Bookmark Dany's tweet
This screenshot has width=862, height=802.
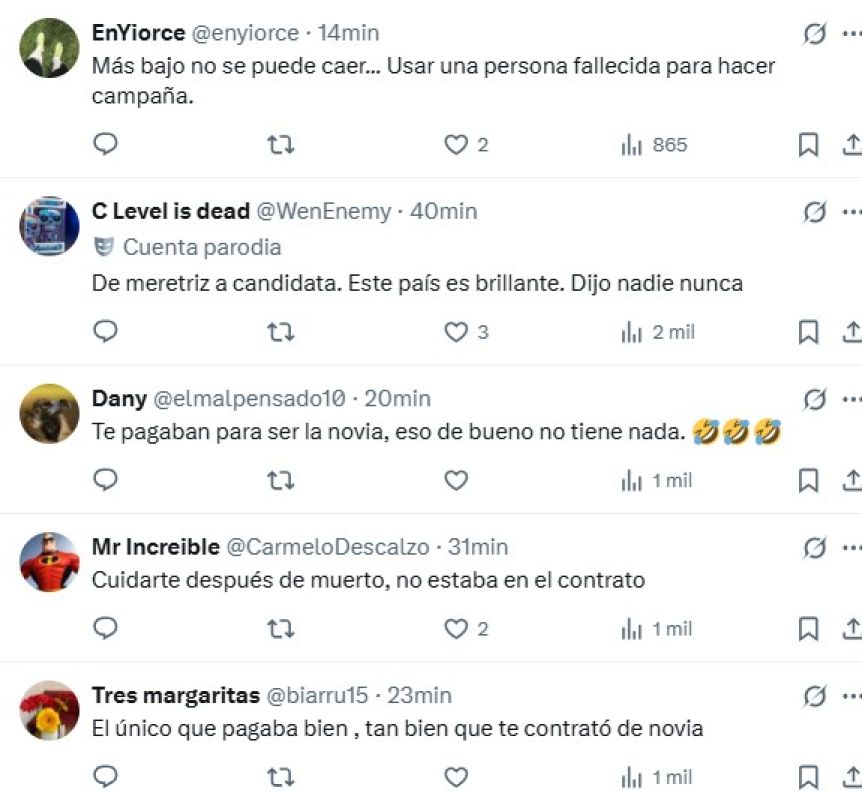click(x=808, y=481)
